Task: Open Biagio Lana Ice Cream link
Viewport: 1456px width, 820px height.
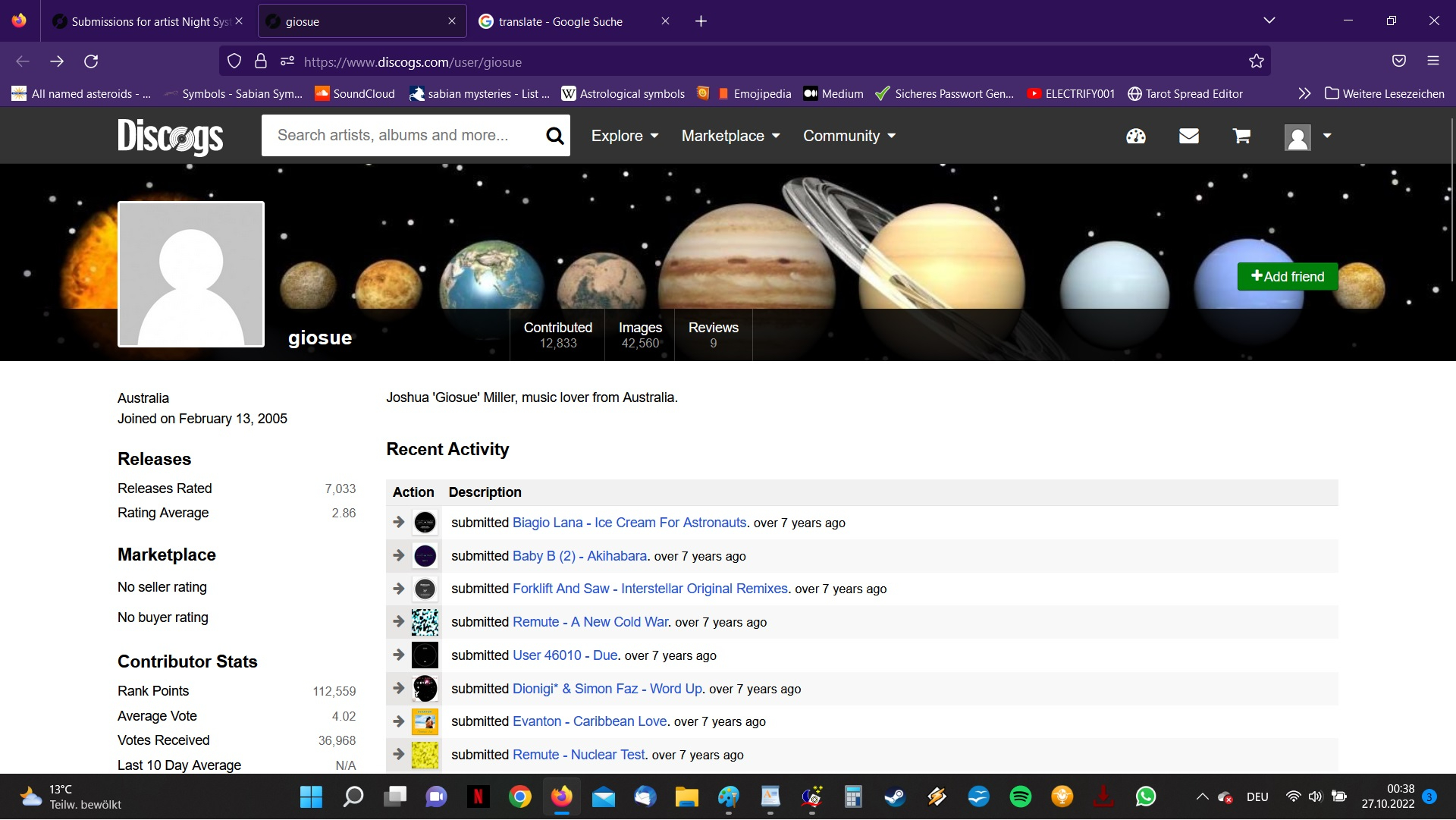Action: [629, 523]
